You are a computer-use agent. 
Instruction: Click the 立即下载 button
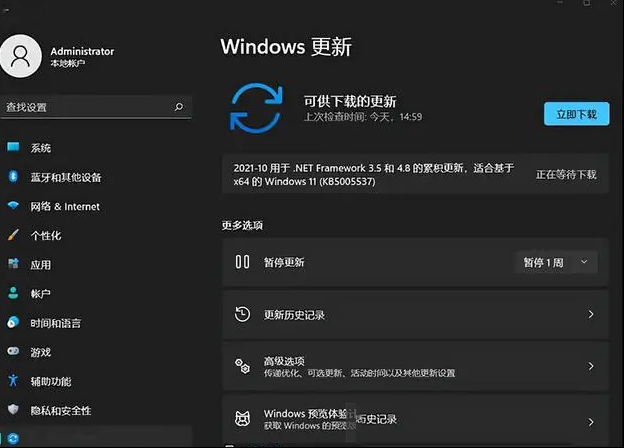[577, 114]
